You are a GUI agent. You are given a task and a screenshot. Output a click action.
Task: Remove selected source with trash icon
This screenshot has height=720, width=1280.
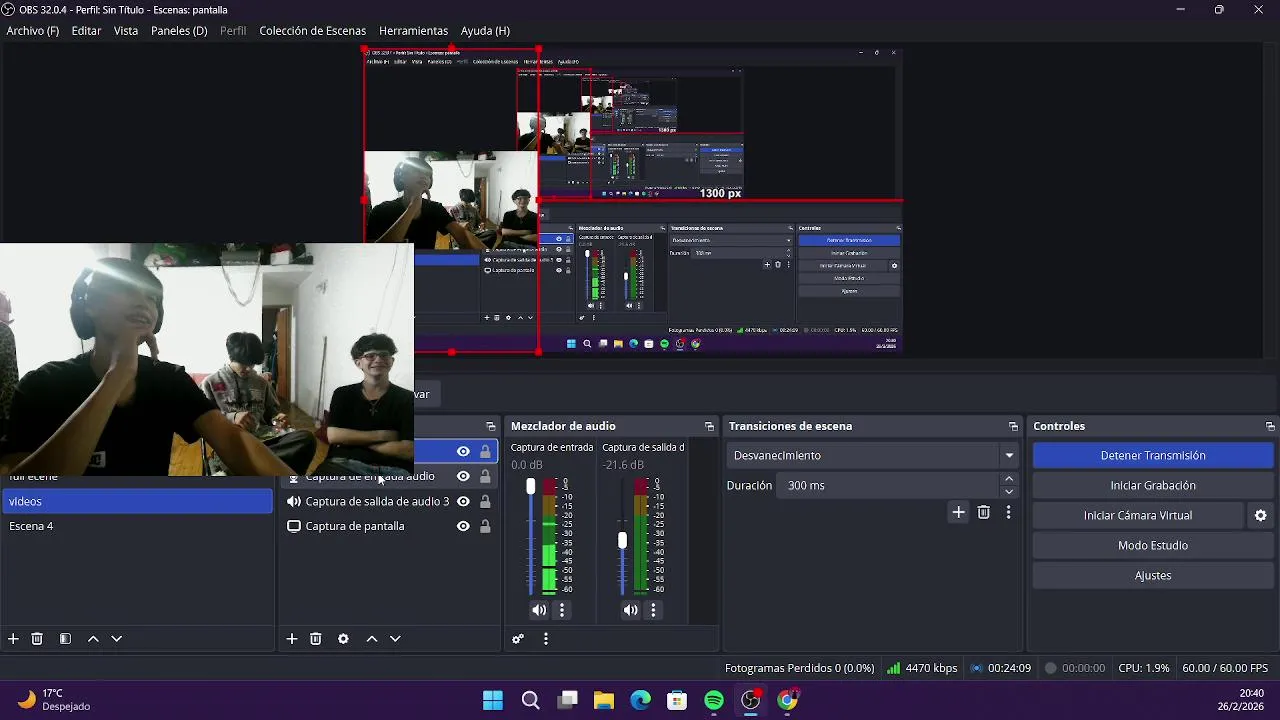pyautogui.click(x=316, y=639)
